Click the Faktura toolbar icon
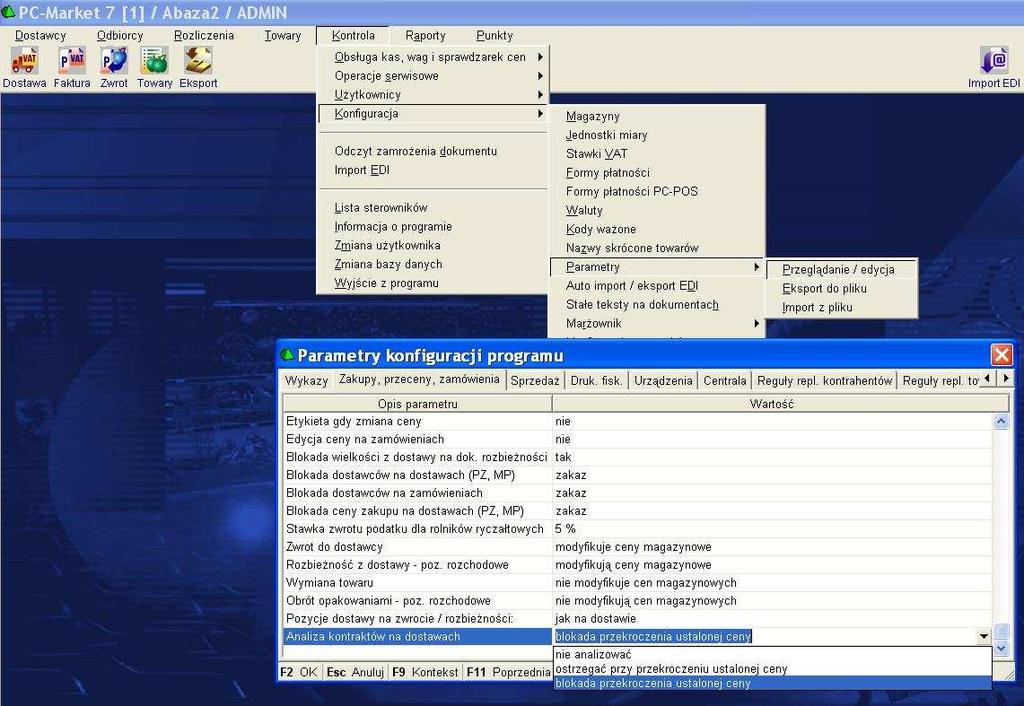 pyautogui.click(x=72, y=68)
